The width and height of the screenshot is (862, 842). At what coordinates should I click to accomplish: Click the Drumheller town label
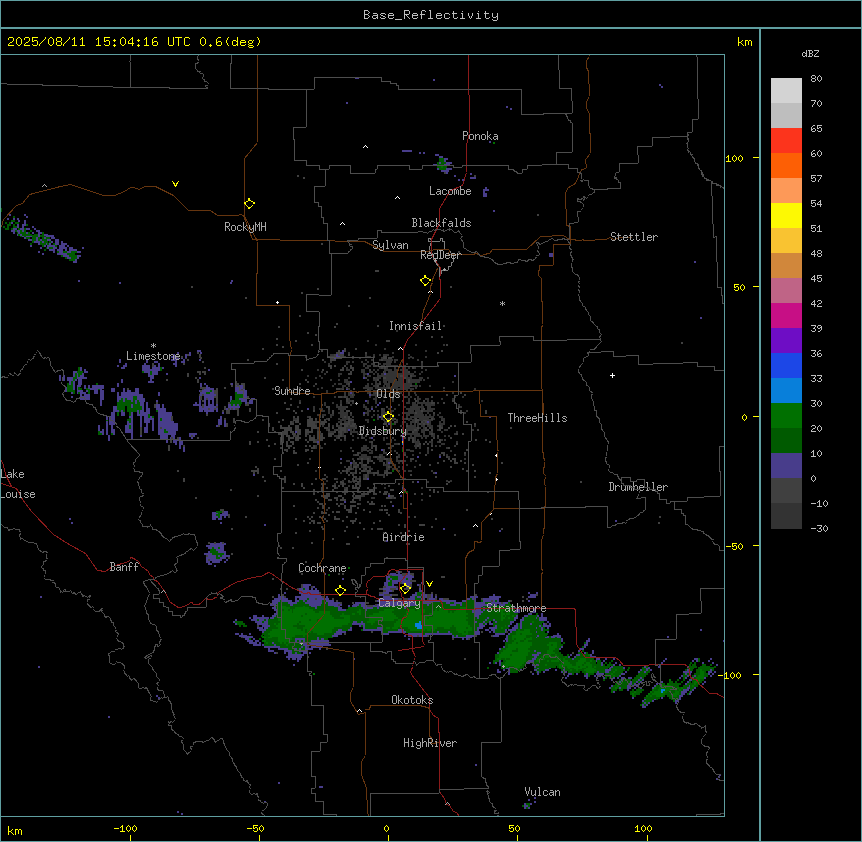coord(638,487)
